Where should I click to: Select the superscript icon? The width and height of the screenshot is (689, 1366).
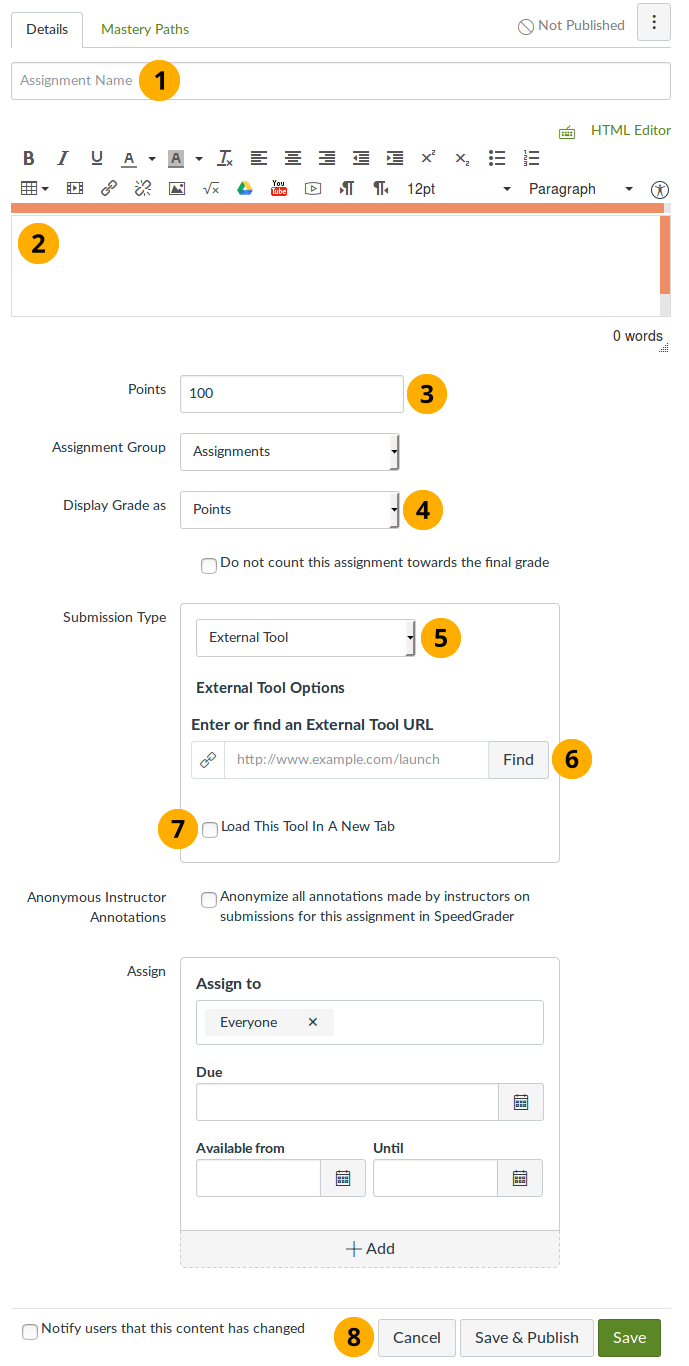pos(428,158)
